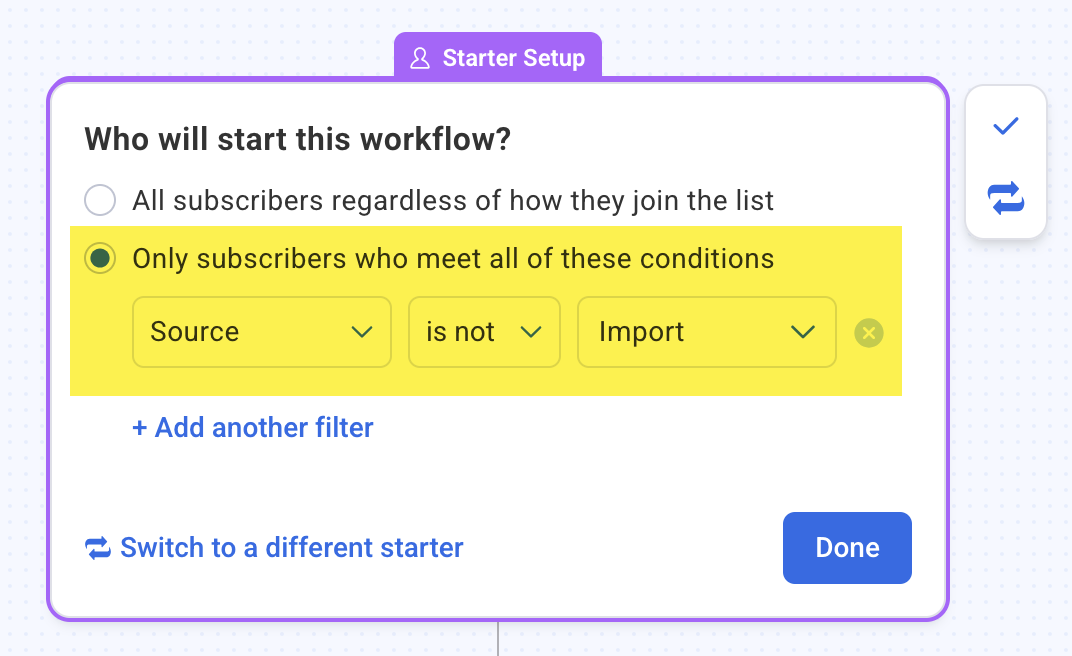Viewport: 1072px width, 656px height.
Task: Open the Import value dropdown
Action: click(x=706, y=332)
